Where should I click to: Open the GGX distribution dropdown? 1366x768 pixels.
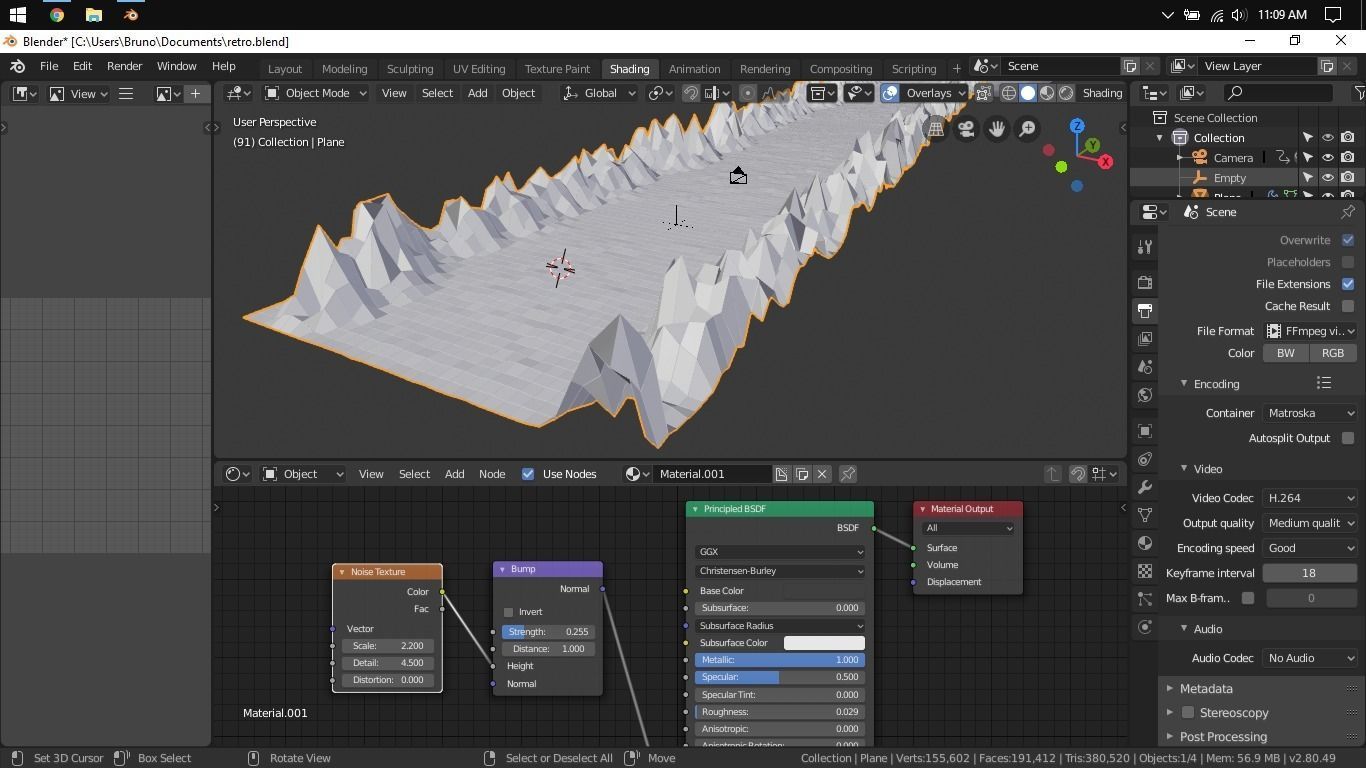pos(780,552)
